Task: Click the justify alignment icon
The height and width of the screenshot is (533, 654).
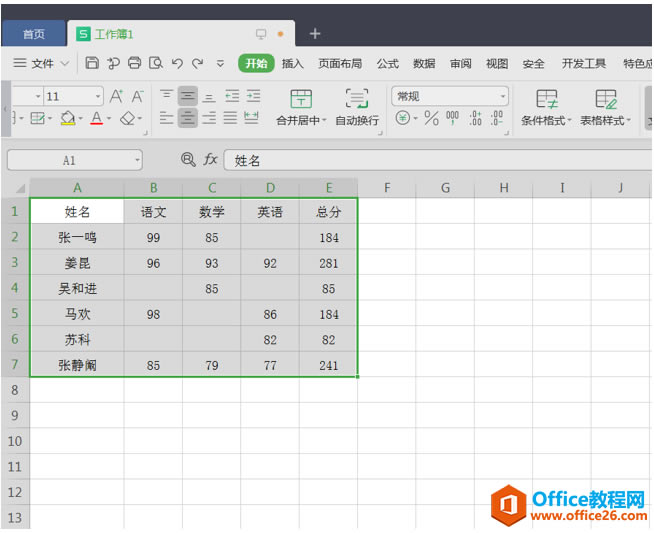Action: click(x=230, y=118)
